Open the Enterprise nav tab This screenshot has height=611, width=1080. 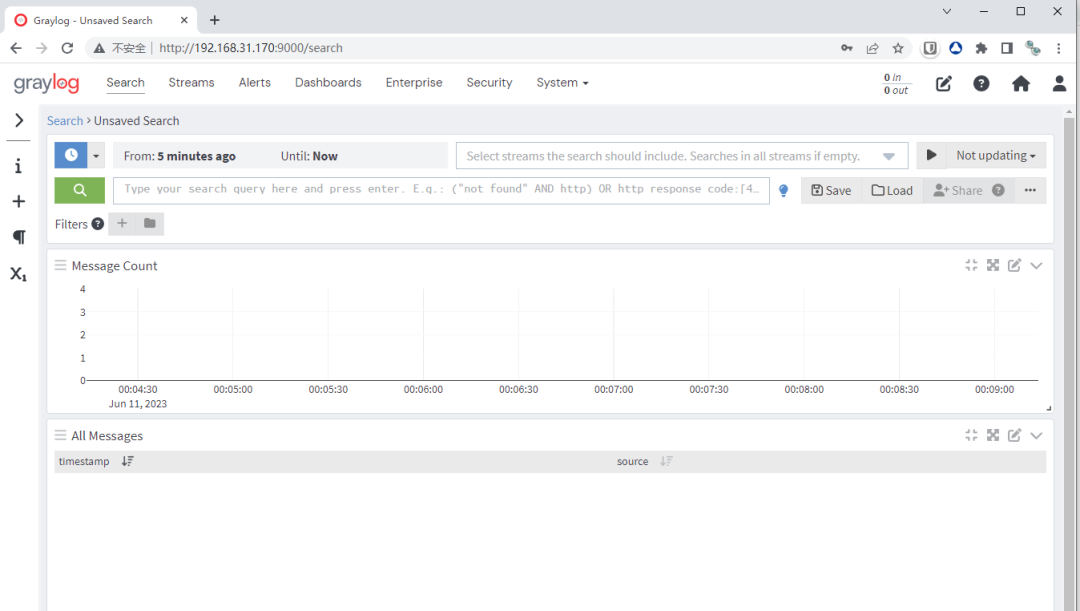tap(414, 83)
